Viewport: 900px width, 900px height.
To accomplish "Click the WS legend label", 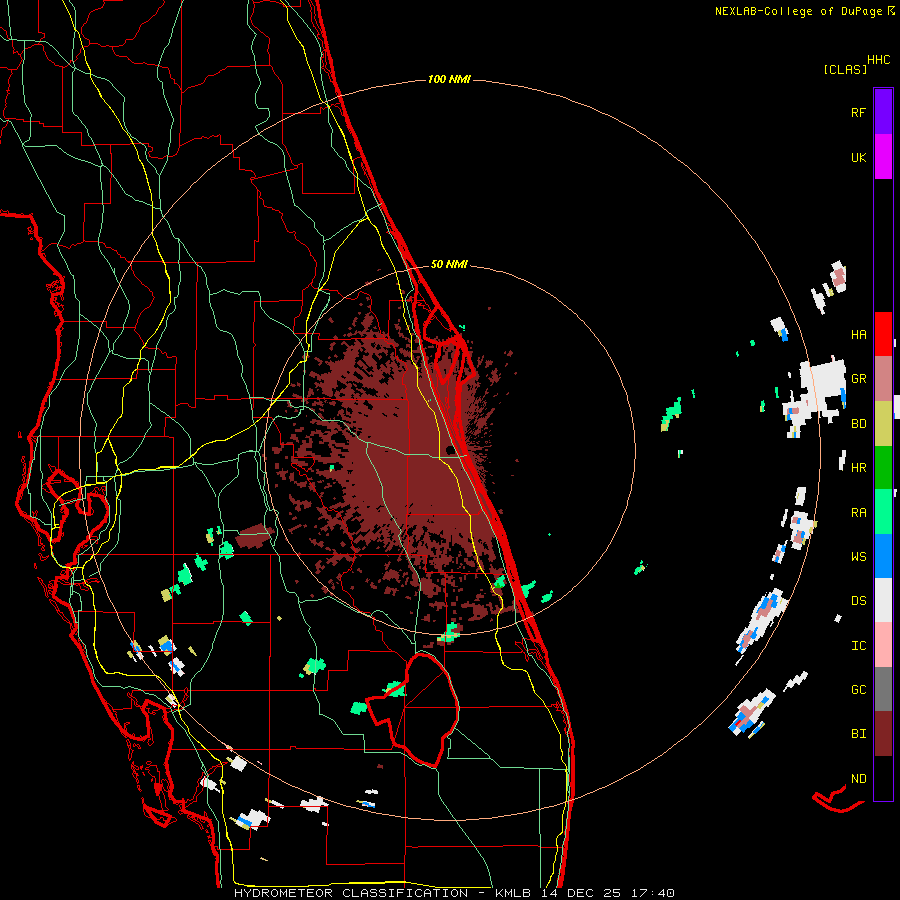I will (x=858, y=557).
